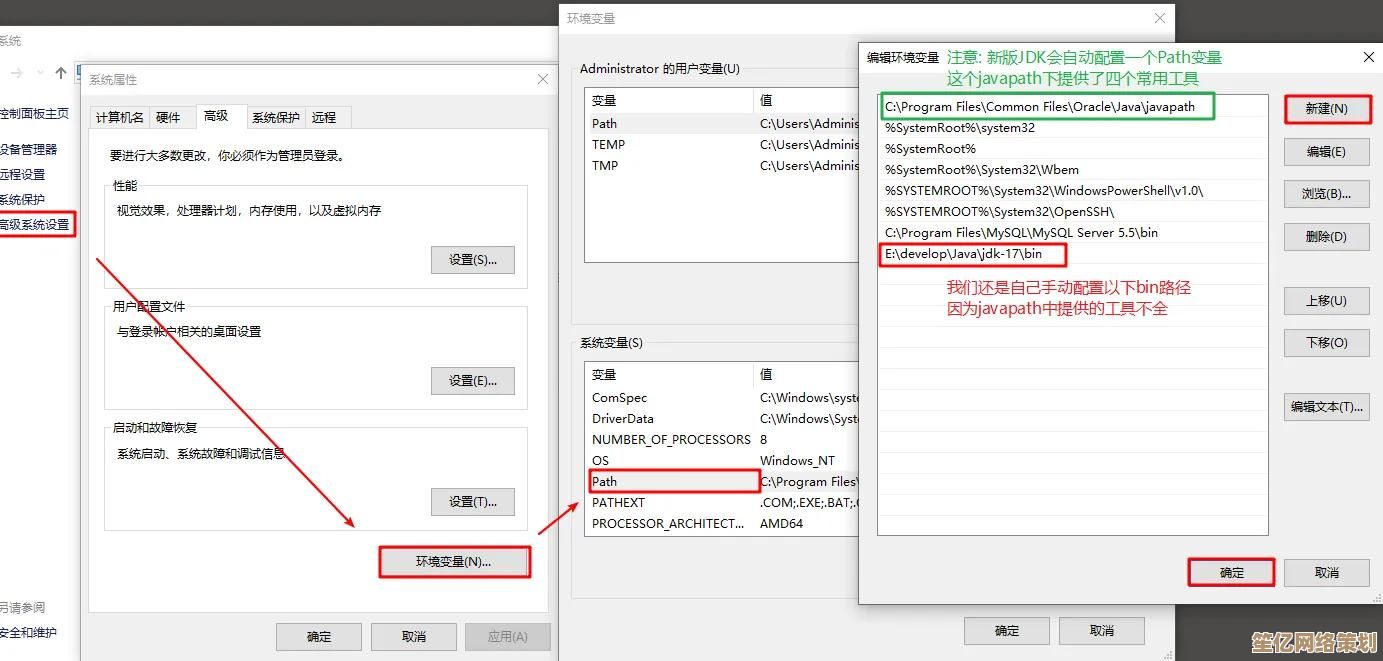Click 删除(D) to remove the entry

pos(1326,237)
